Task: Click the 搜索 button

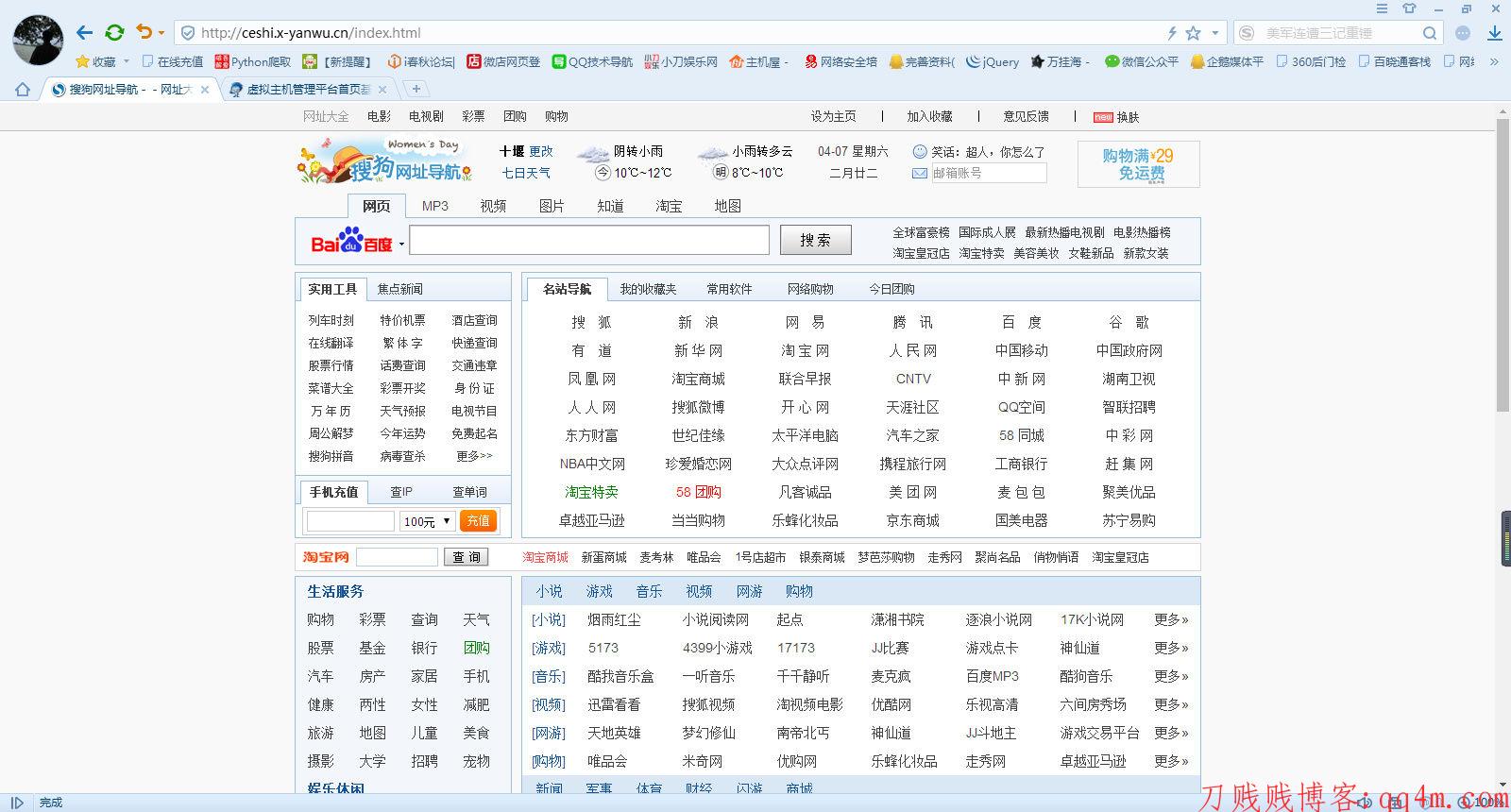Action: 815,240
